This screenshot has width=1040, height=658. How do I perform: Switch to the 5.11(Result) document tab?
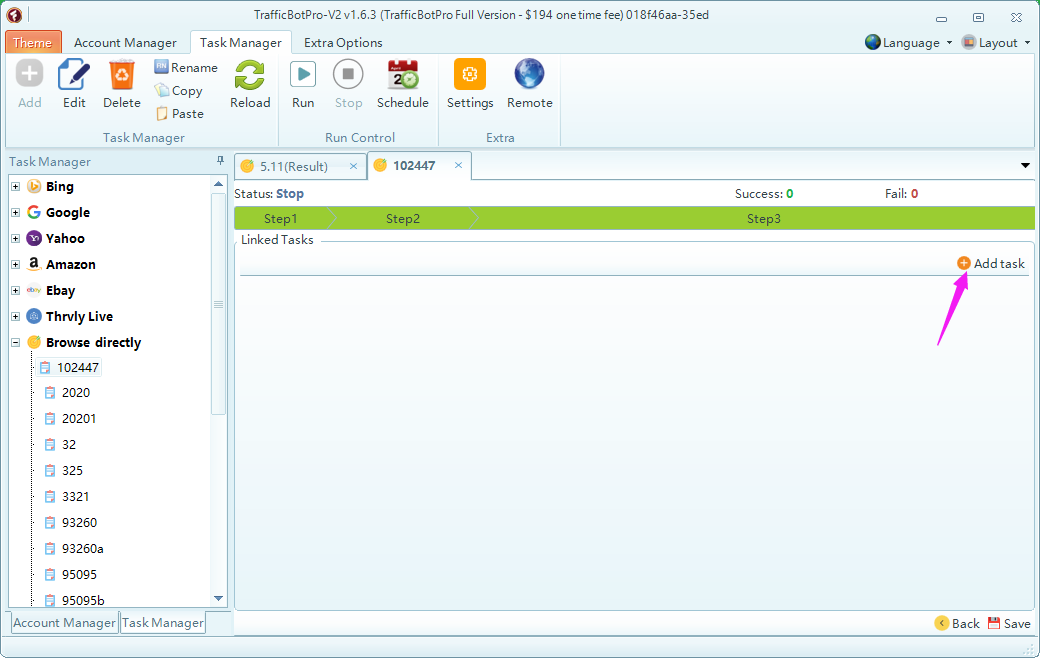coord(293,166)
